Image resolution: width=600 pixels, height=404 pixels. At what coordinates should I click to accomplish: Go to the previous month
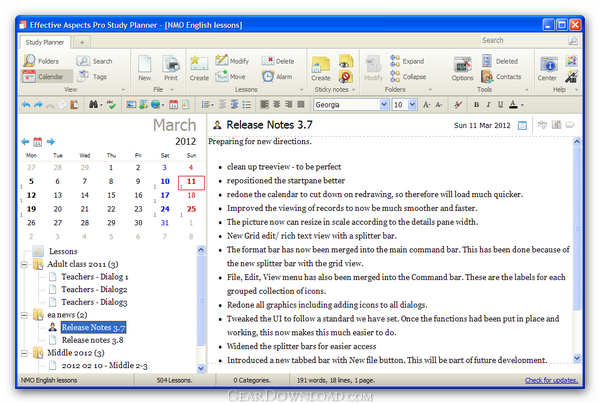(25, 142)
